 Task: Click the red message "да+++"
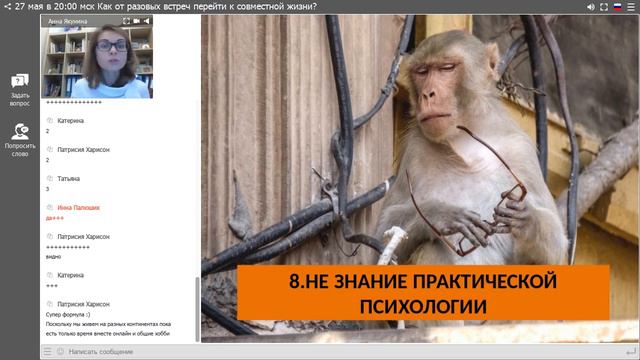click(x=55, y=218)
